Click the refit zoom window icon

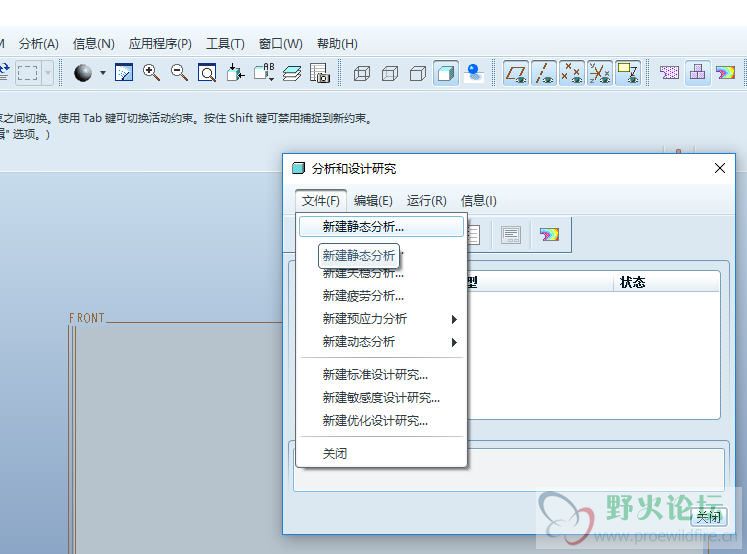coord(207,73)
